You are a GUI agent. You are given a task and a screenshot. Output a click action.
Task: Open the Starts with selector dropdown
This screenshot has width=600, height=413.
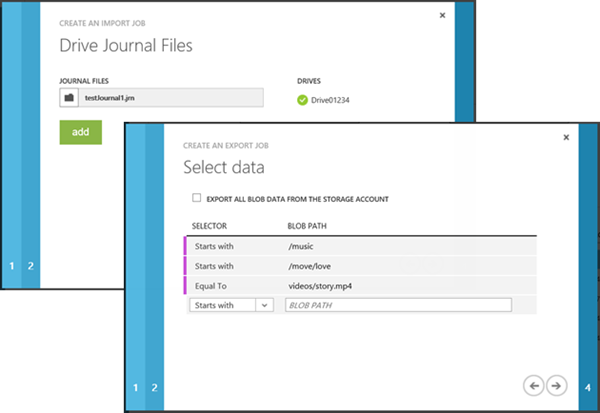(222, 305)
